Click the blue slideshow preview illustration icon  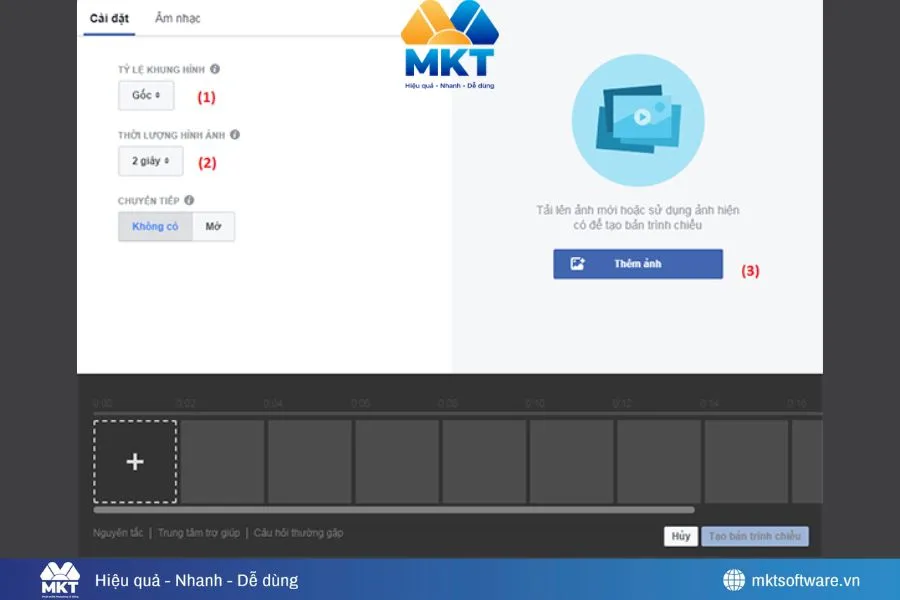[638, 120]
